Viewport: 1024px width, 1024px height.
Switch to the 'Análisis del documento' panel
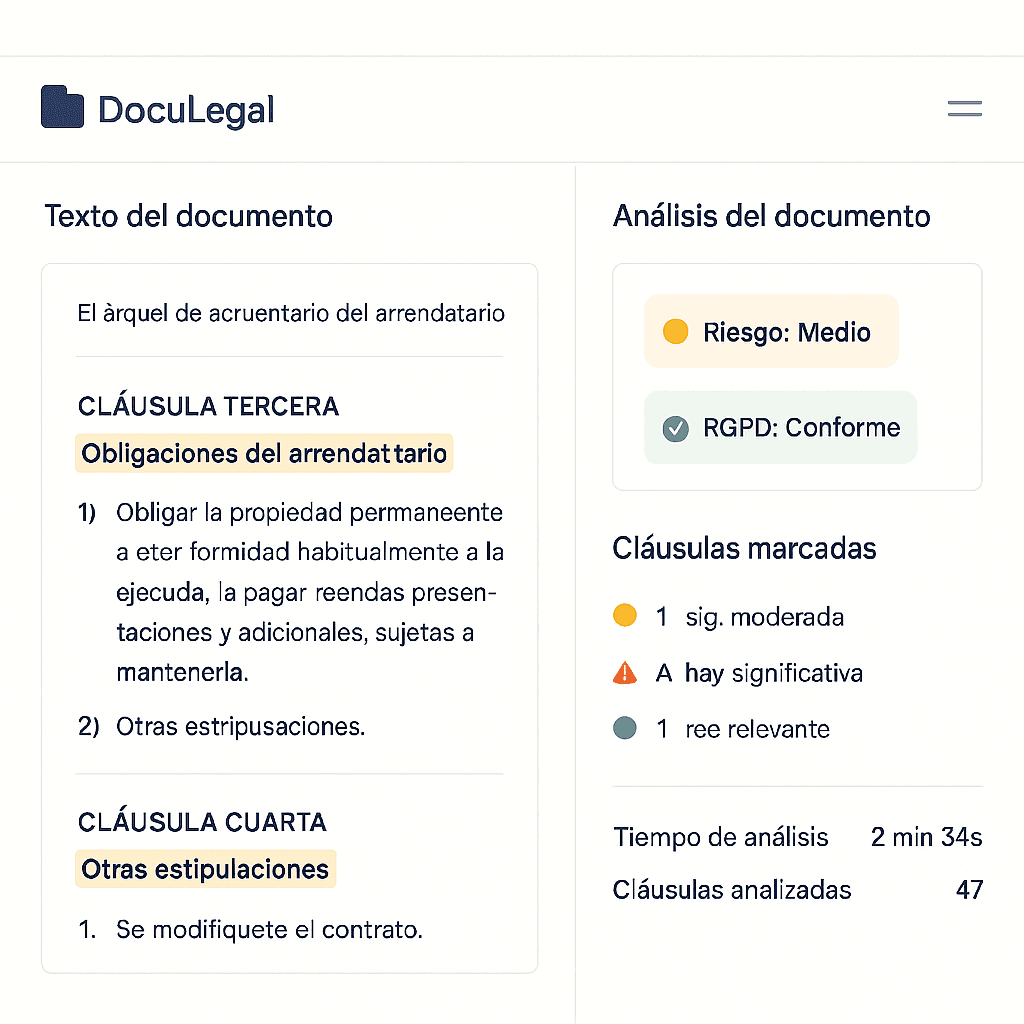(x=772, y=215)
